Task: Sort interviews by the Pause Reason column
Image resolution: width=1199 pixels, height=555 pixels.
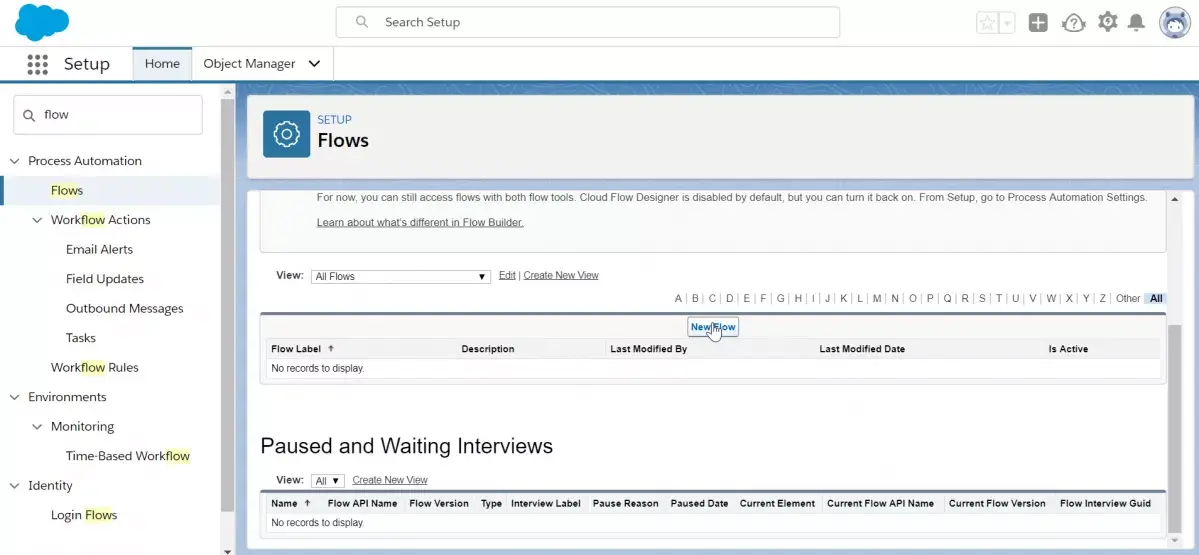Action: (x=625, y=503)
